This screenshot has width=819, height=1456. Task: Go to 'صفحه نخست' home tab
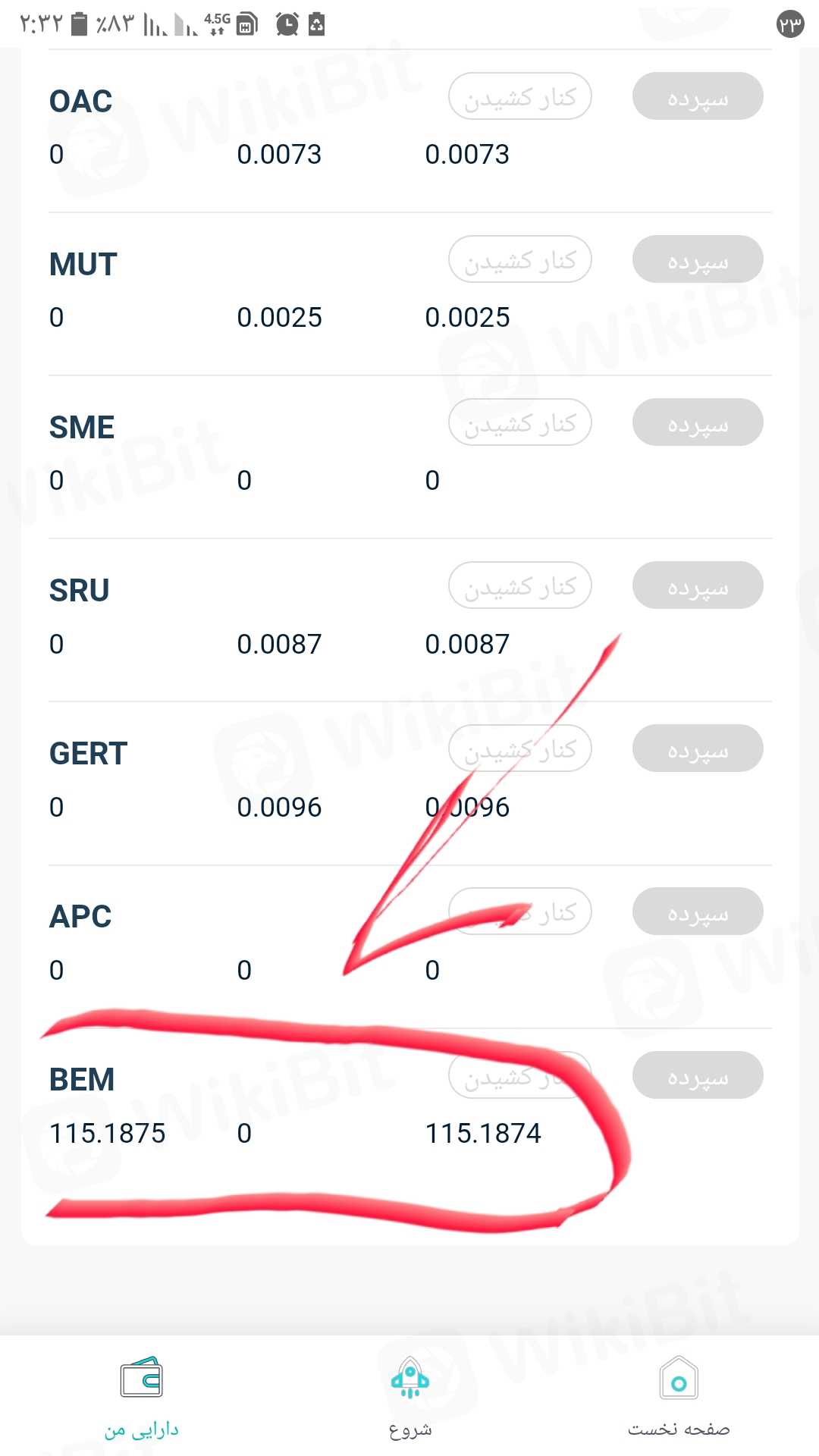(x=679, y=1429)
